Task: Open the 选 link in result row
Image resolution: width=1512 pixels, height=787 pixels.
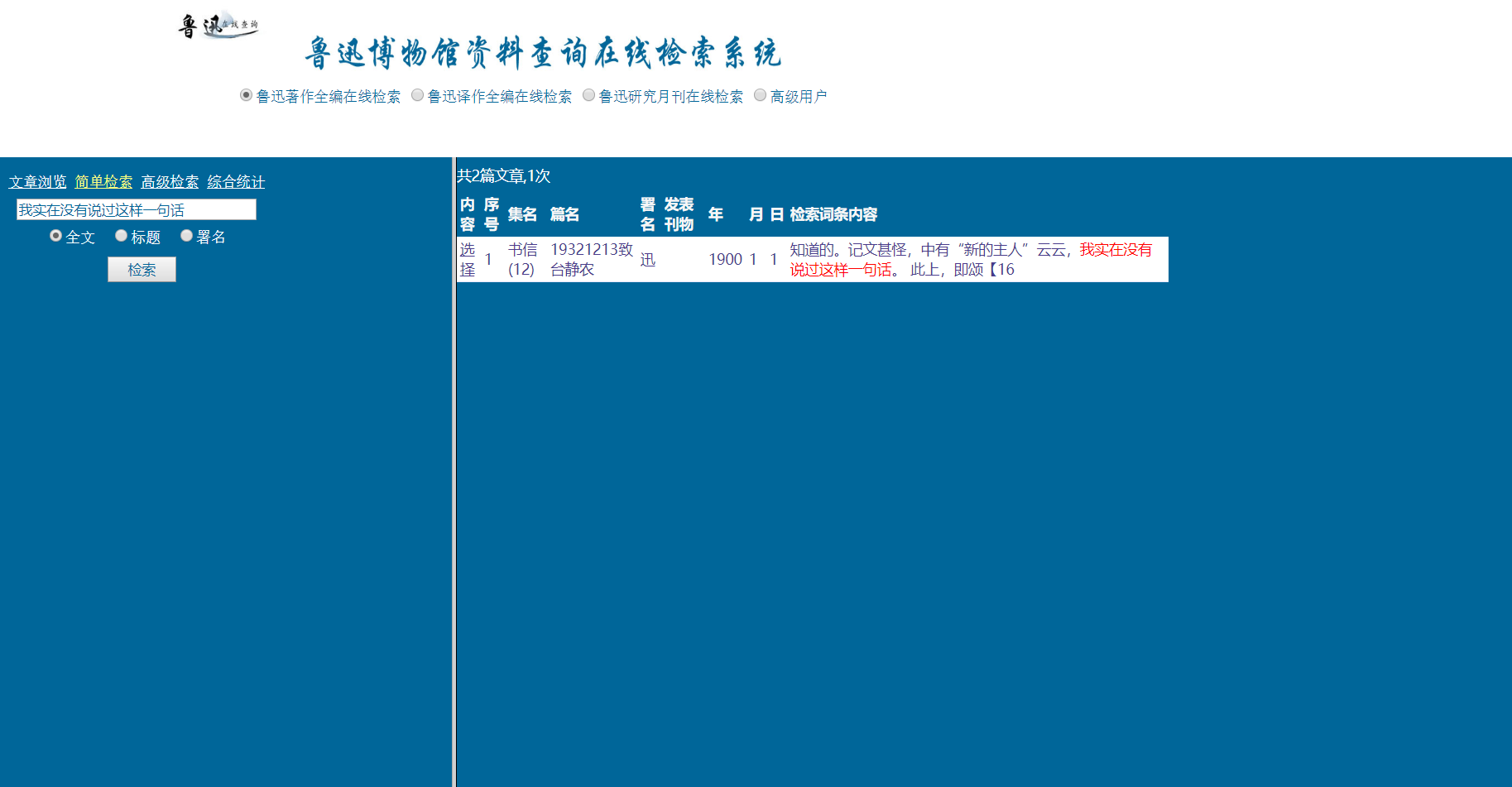Action: (468, 250)
